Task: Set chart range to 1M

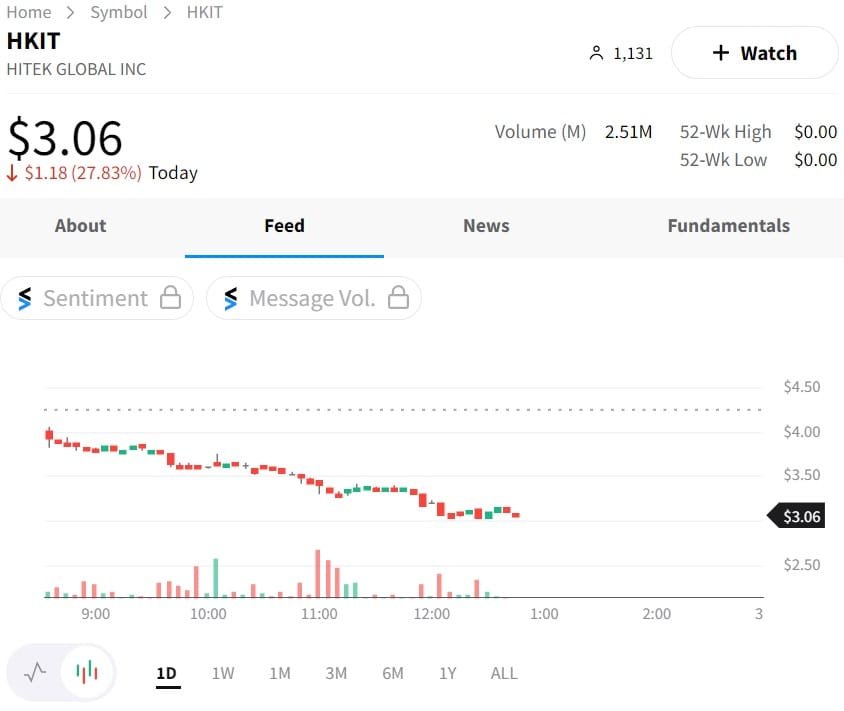Action: tap(280, 673)
